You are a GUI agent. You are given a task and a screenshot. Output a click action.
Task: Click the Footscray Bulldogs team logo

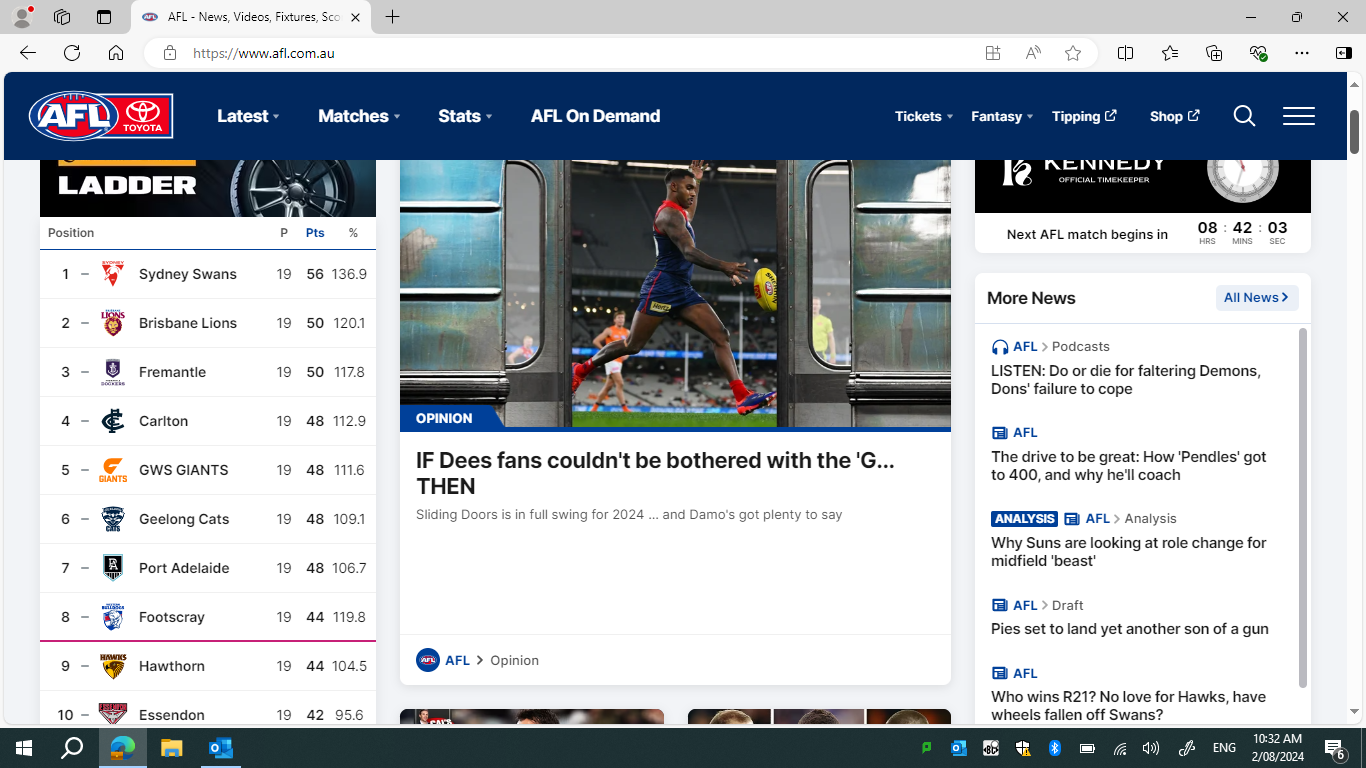[113, 617]
